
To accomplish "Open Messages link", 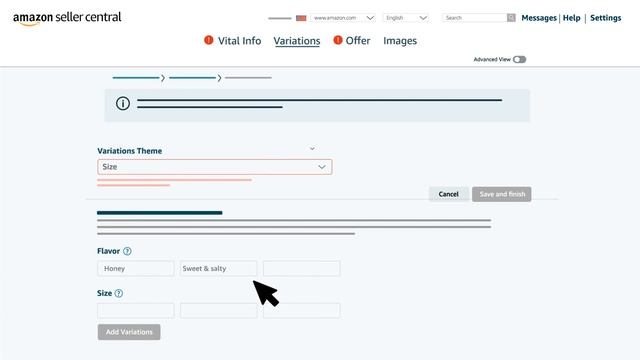I will click(x=539, y=18).
